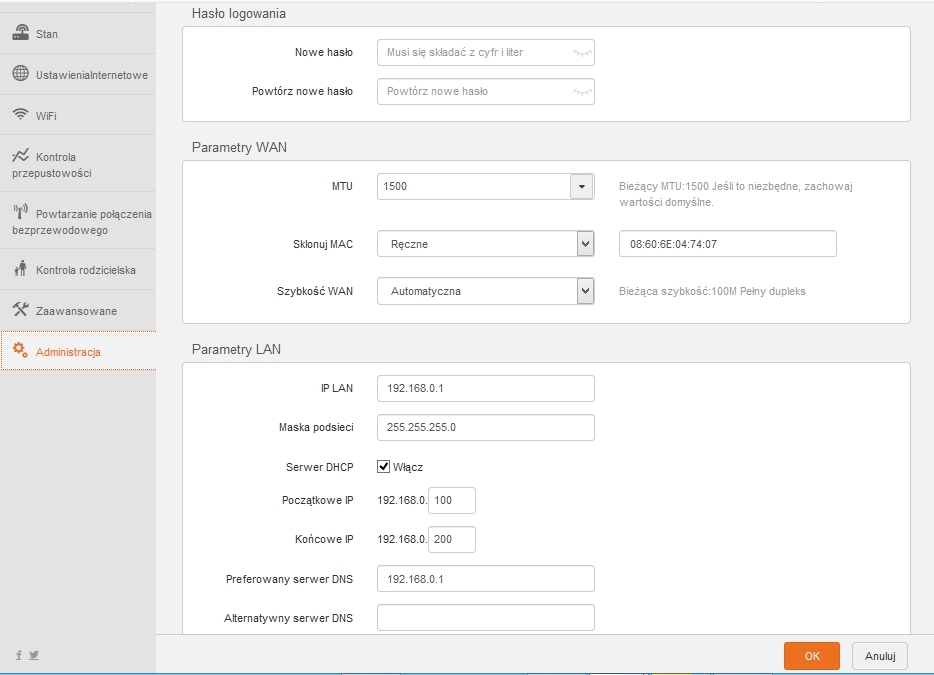Image resolution: width=934 pixels, height=675 pixels.
Task: Click the WiFi signal icon
Action: tap(20, 114)
